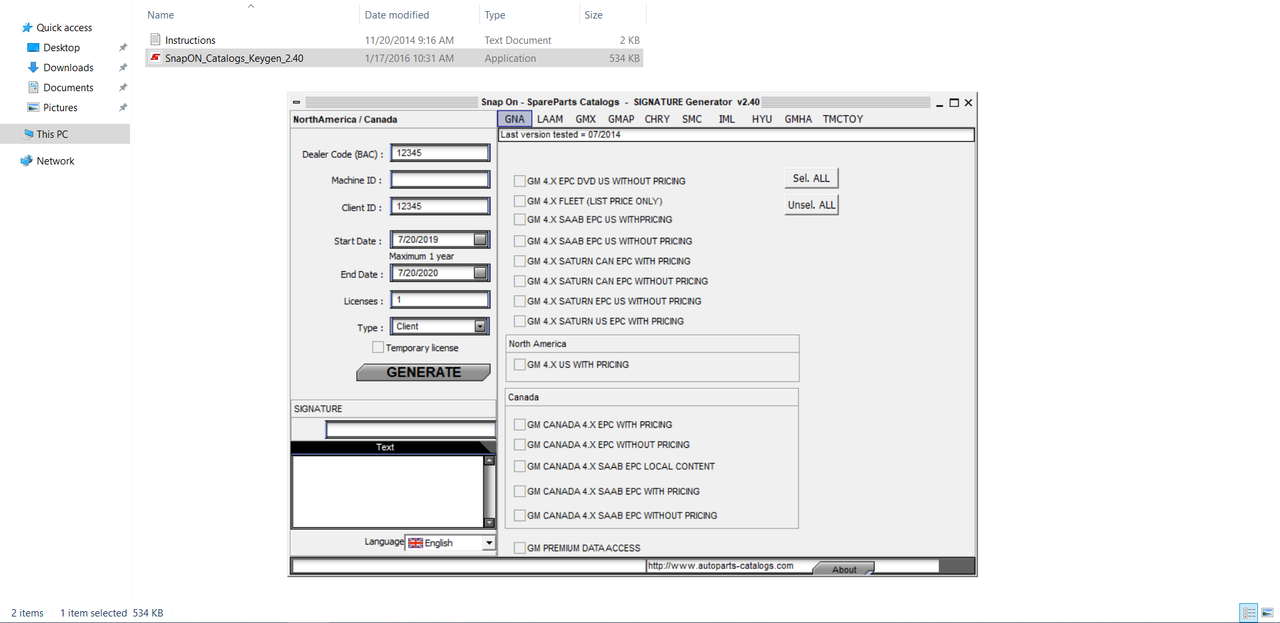Click the GENERATE button
Screen dimensions: 1280x623
point(423,372)
